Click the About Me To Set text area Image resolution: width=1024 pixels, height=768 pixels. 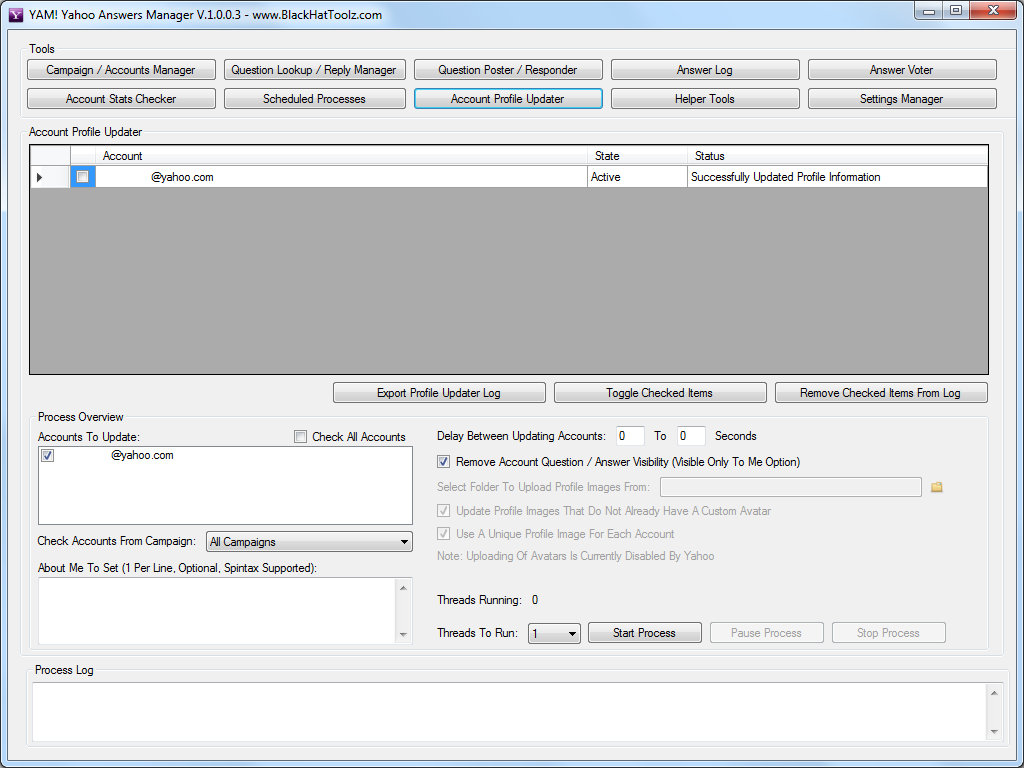(218, 611)
